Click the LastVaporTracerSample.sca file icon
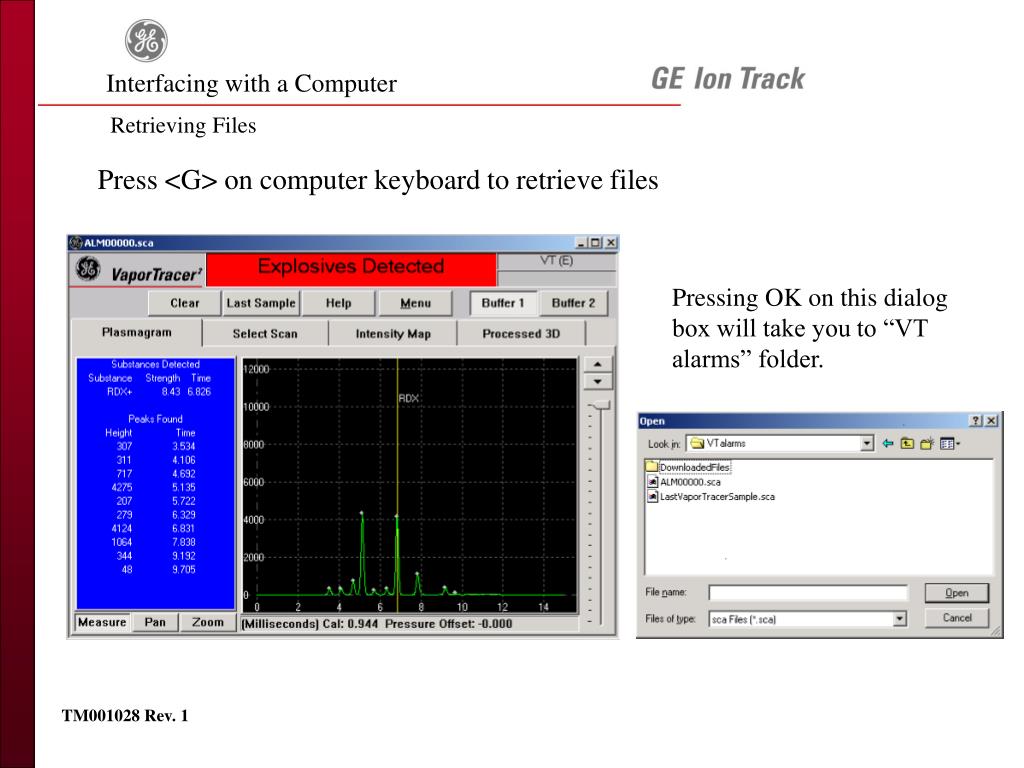The height and width of the screenshot is (768, 1024). 652,496
